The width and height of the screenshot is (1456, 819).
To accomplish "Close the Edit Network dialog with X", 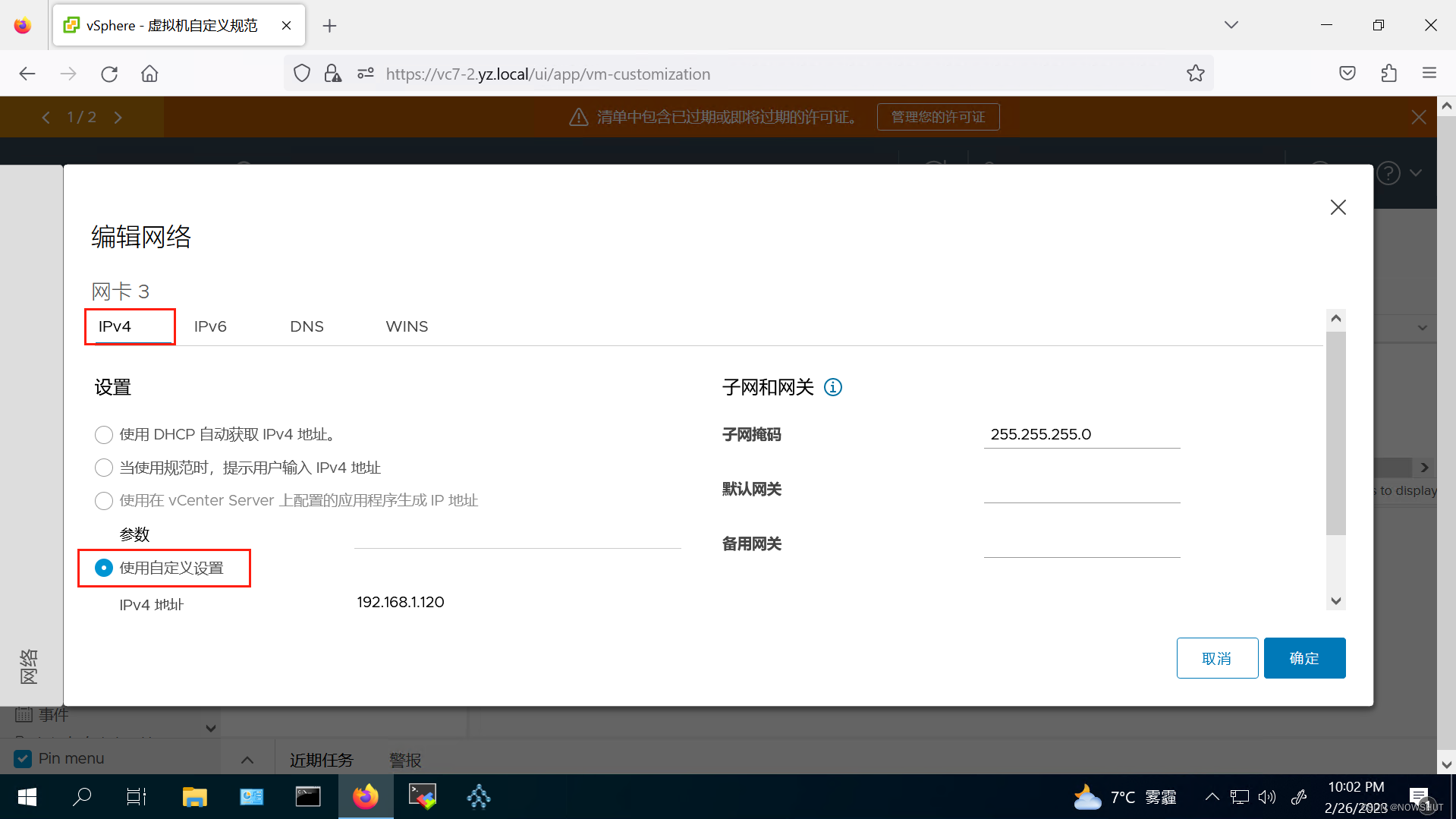I will (1338, 207).
